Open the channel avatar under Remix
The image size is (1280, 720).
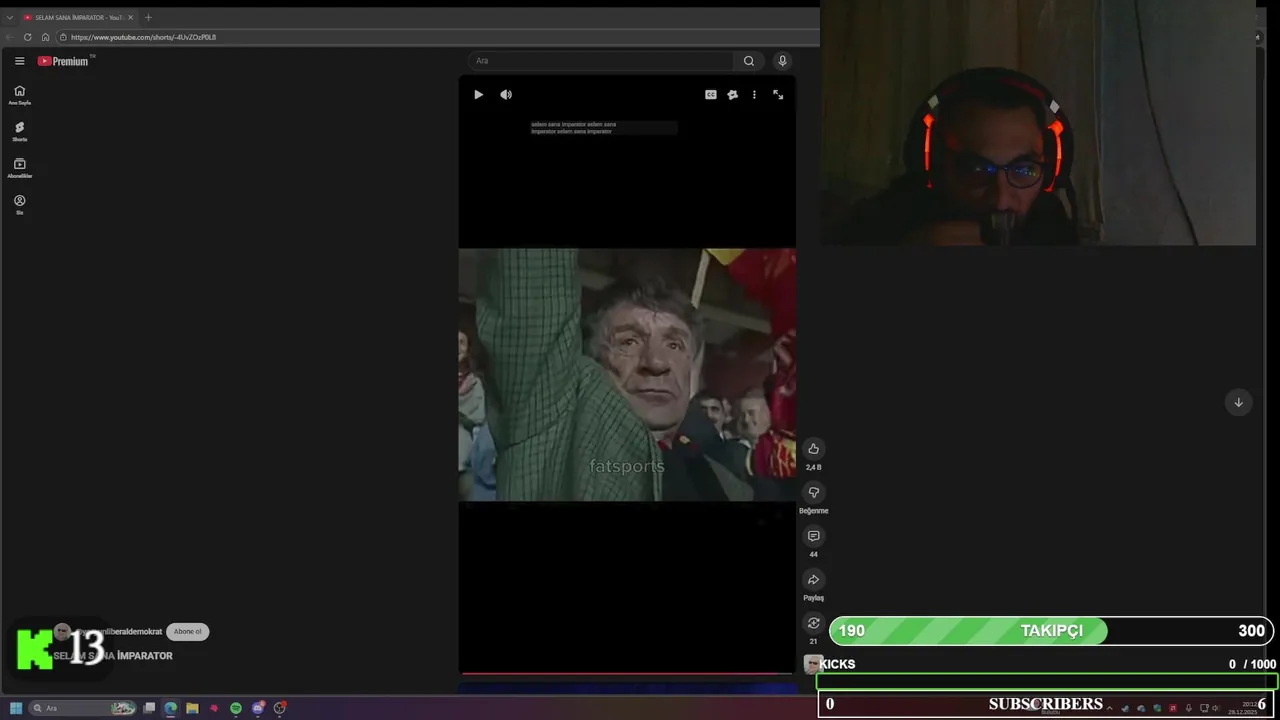coord(813,664)
